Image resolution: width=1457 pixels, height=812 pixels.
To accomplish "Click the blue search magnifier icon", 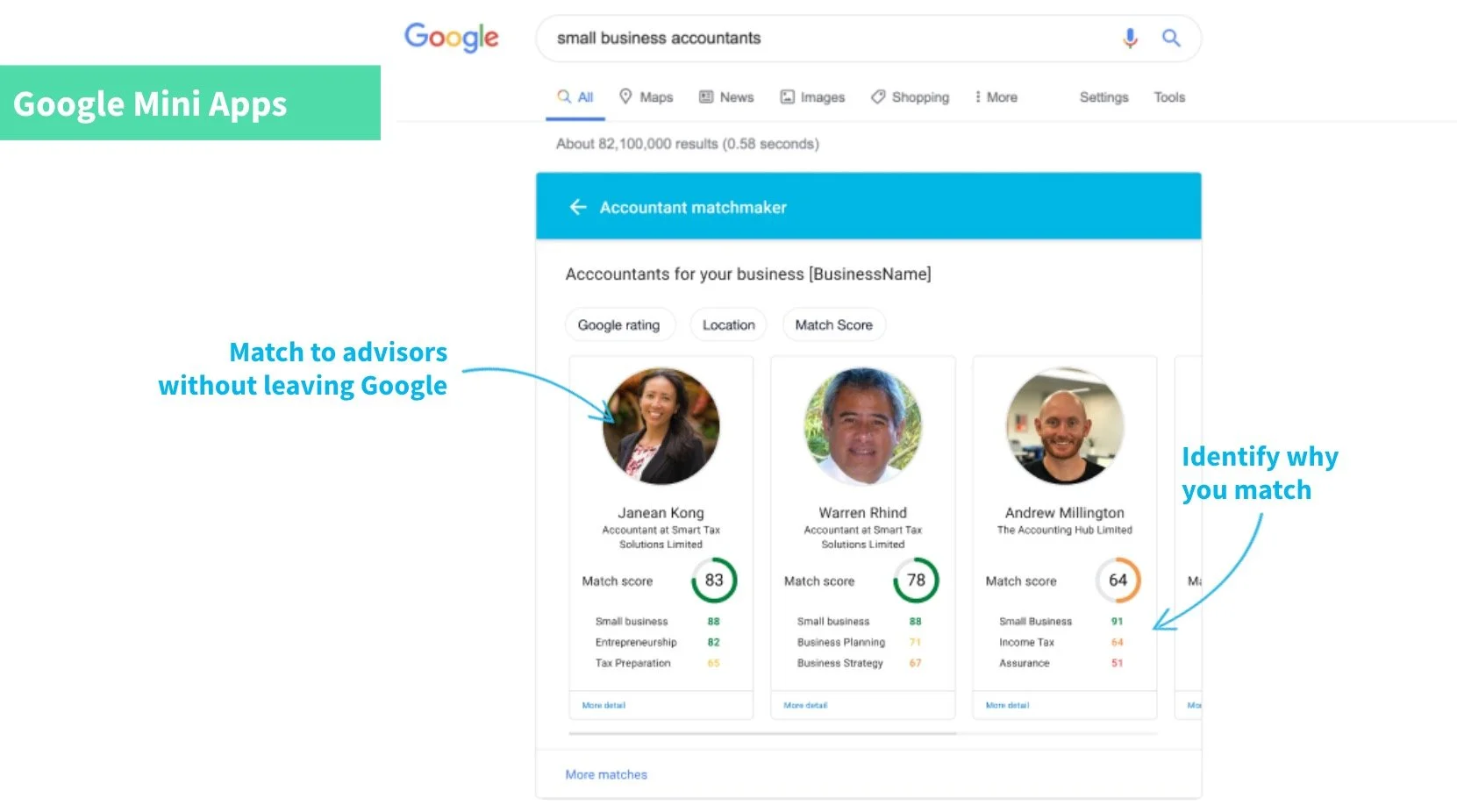I will coord(1171,38).
